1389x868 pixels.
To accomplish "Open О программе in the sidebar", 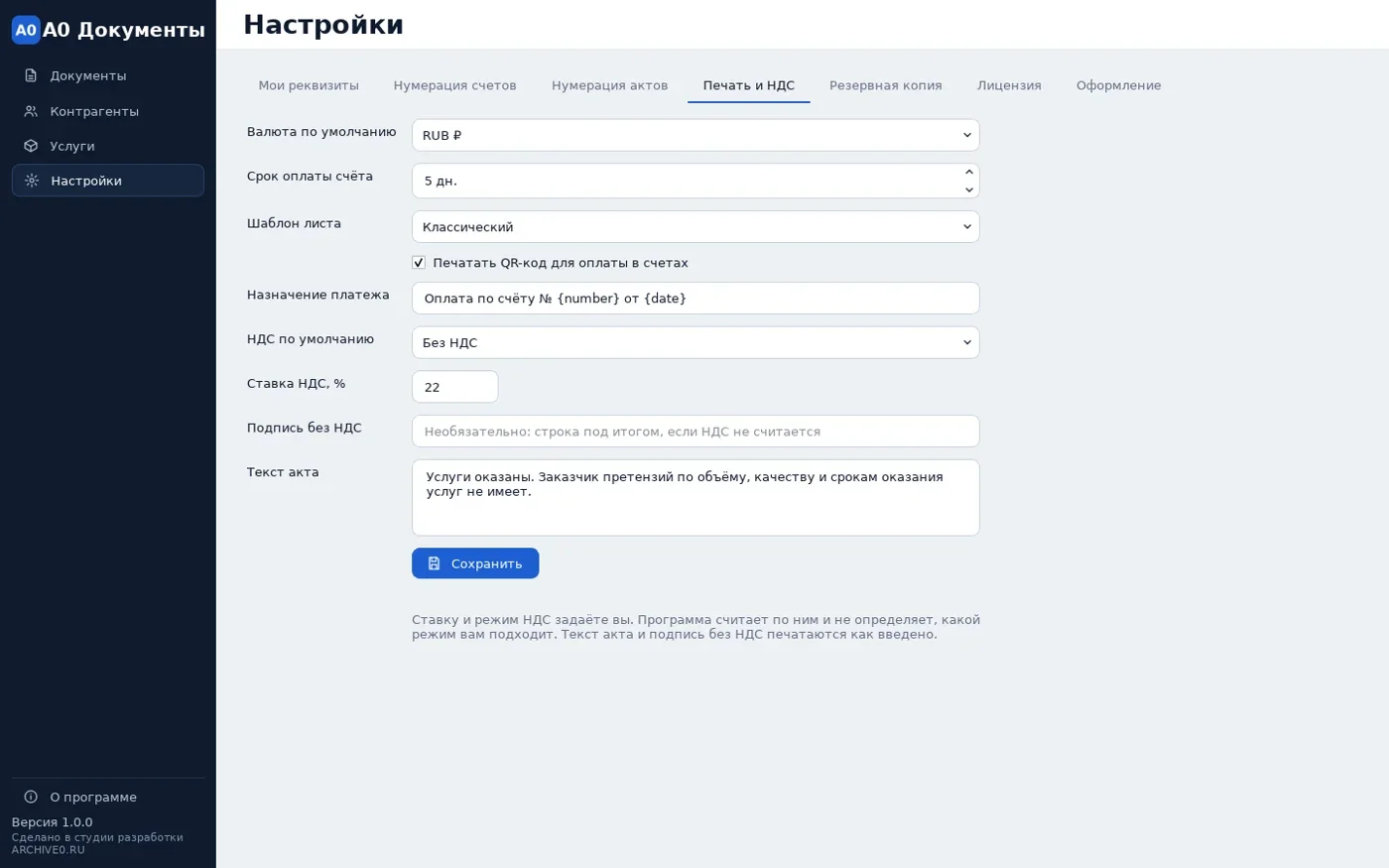I will [108, 797].
